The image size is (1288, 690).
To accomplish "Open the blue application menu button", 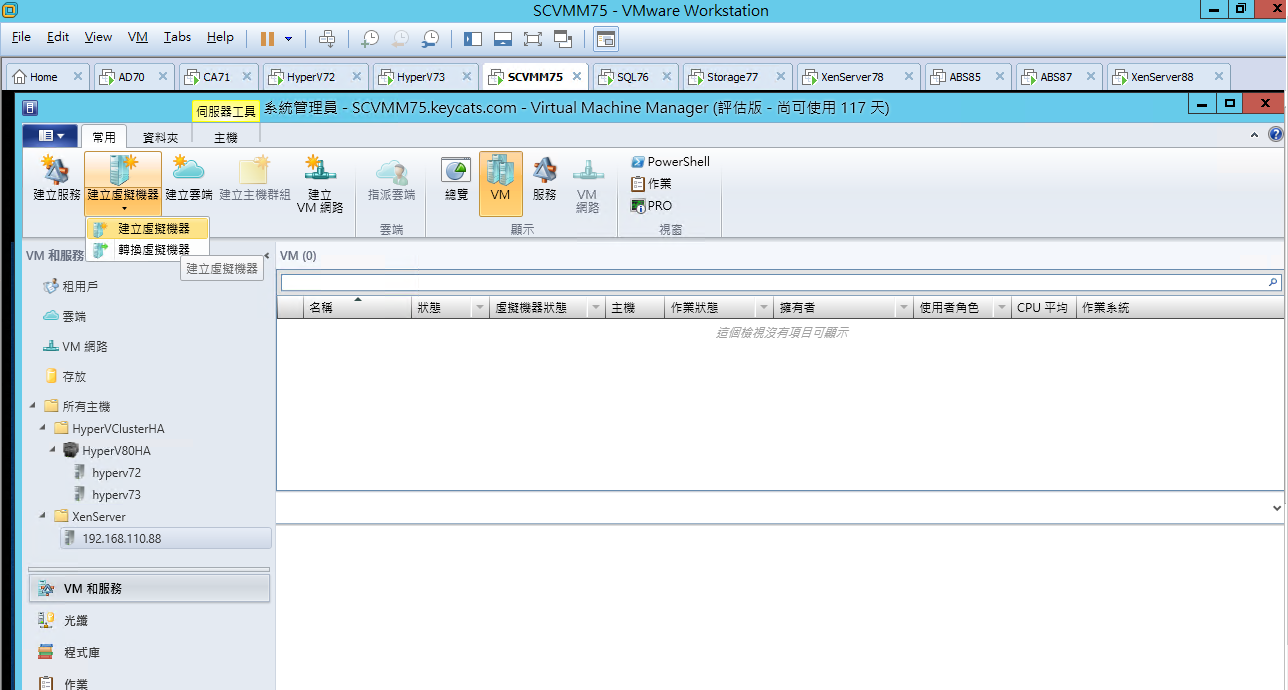I will (x=50, y=136).
